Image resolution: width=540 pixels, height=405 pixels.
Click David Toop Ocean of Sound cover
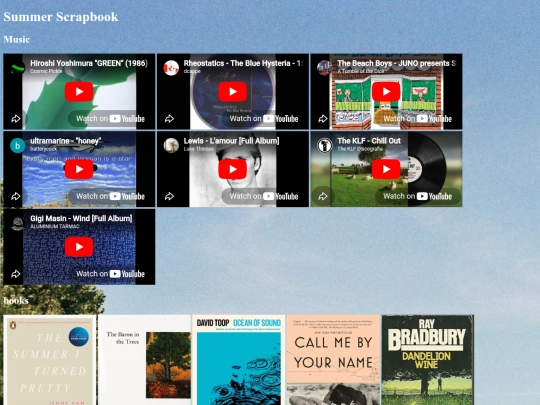[239, 360]
